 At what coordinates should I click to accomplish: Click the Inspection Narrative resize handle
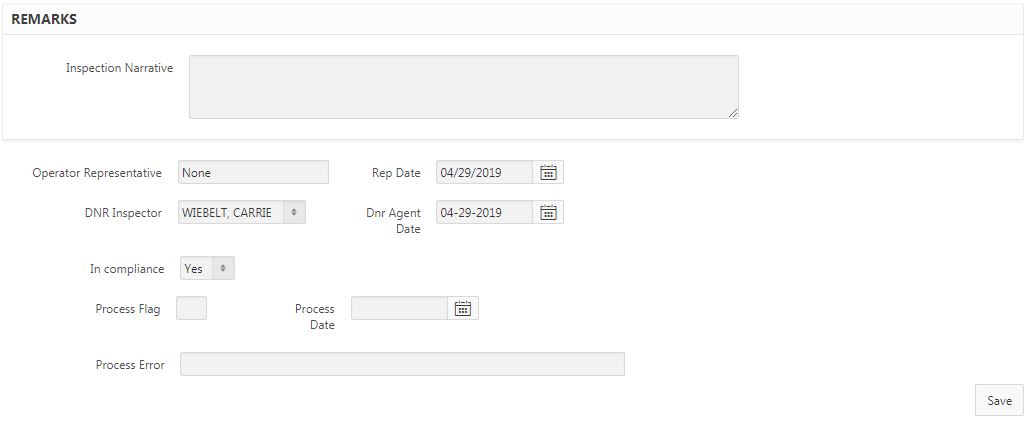pos(733,113)
